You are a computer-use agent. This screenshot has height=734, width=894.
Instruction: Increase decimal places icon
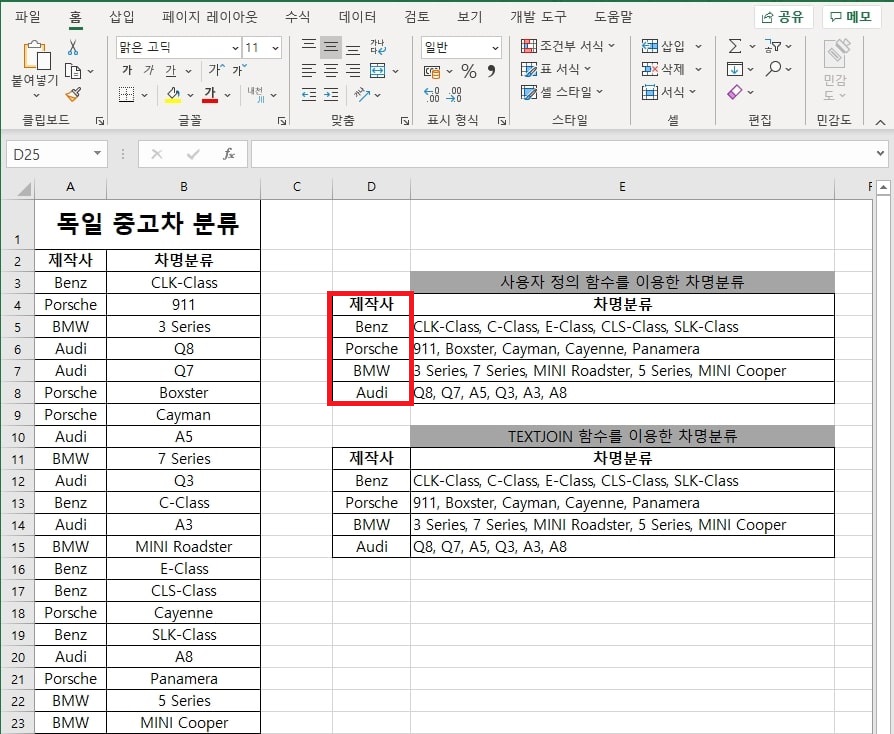click(432, 95)
